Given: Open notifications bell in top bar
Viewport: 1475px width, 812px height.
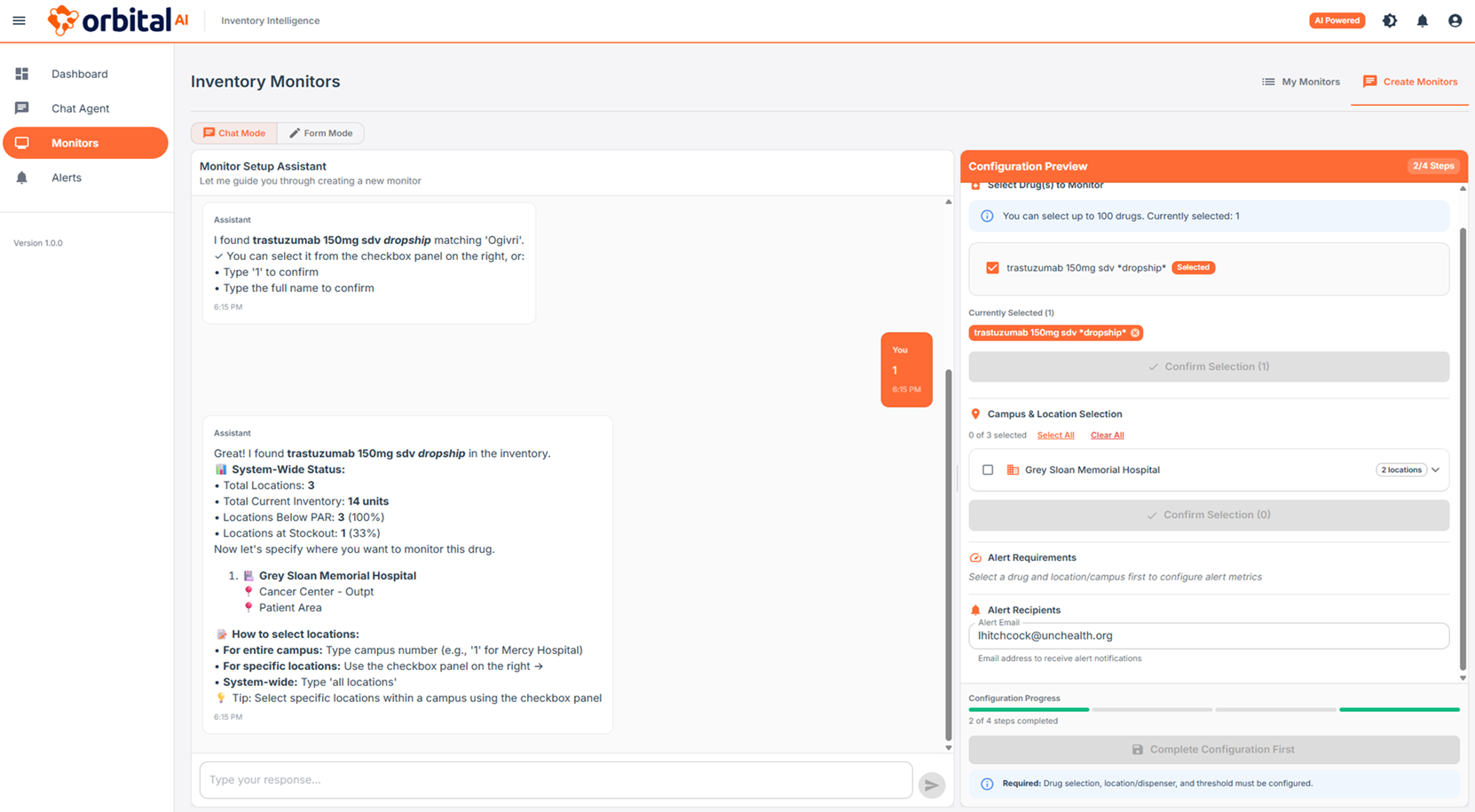Looking at the screenshot, I should [x=1422, y=20].
